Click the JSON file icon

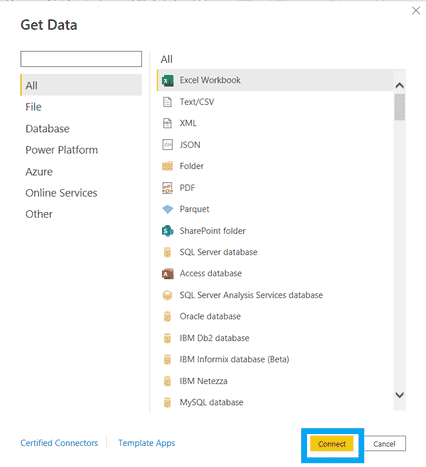coord(167,145)
